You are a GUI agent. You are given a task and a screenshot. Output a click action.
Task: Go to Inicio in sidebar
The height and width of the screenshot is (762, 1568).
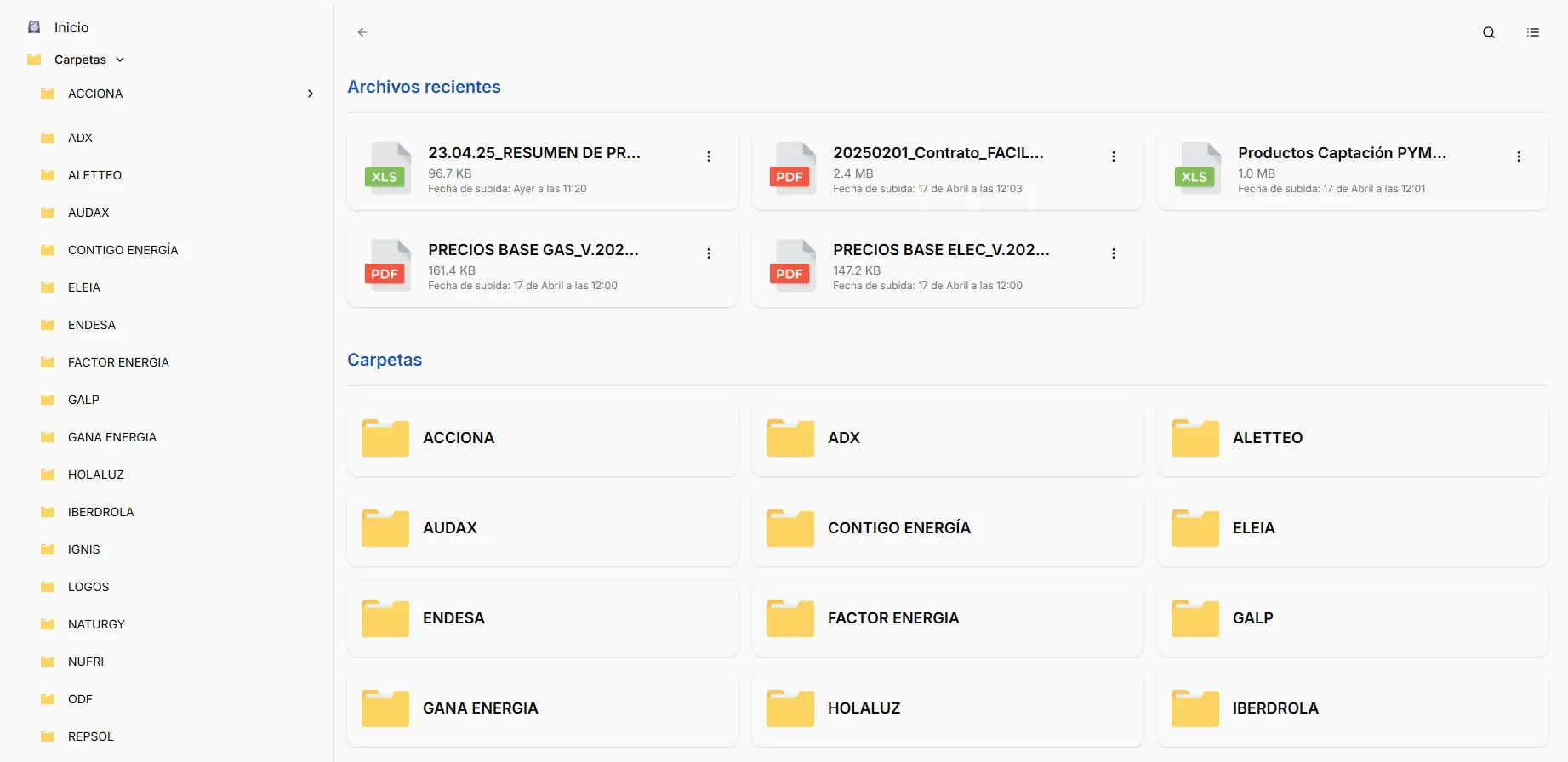point(71,27)
